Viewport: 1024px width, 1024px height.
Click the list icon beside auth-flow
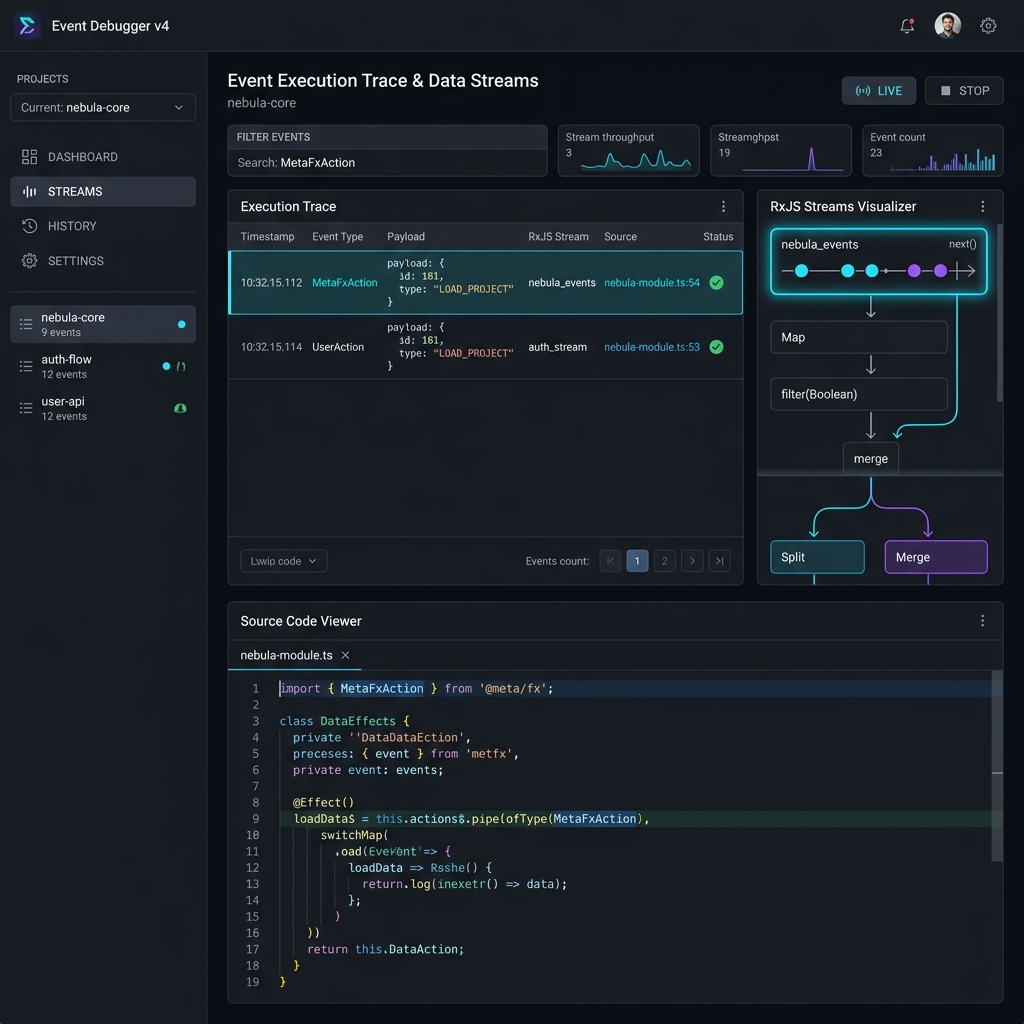click(26, 366)
